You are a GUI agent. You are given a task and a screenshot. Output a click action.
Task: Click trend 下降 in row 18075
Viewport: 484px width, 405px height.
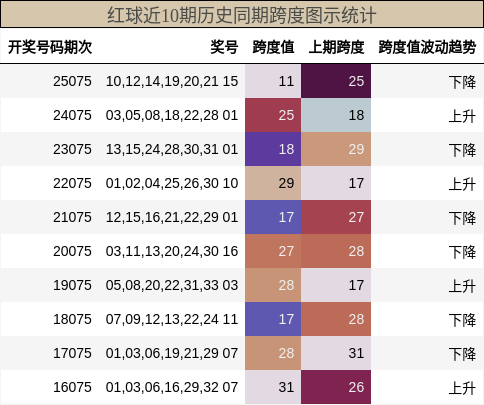pyautogui.click(x=462, y=320)
